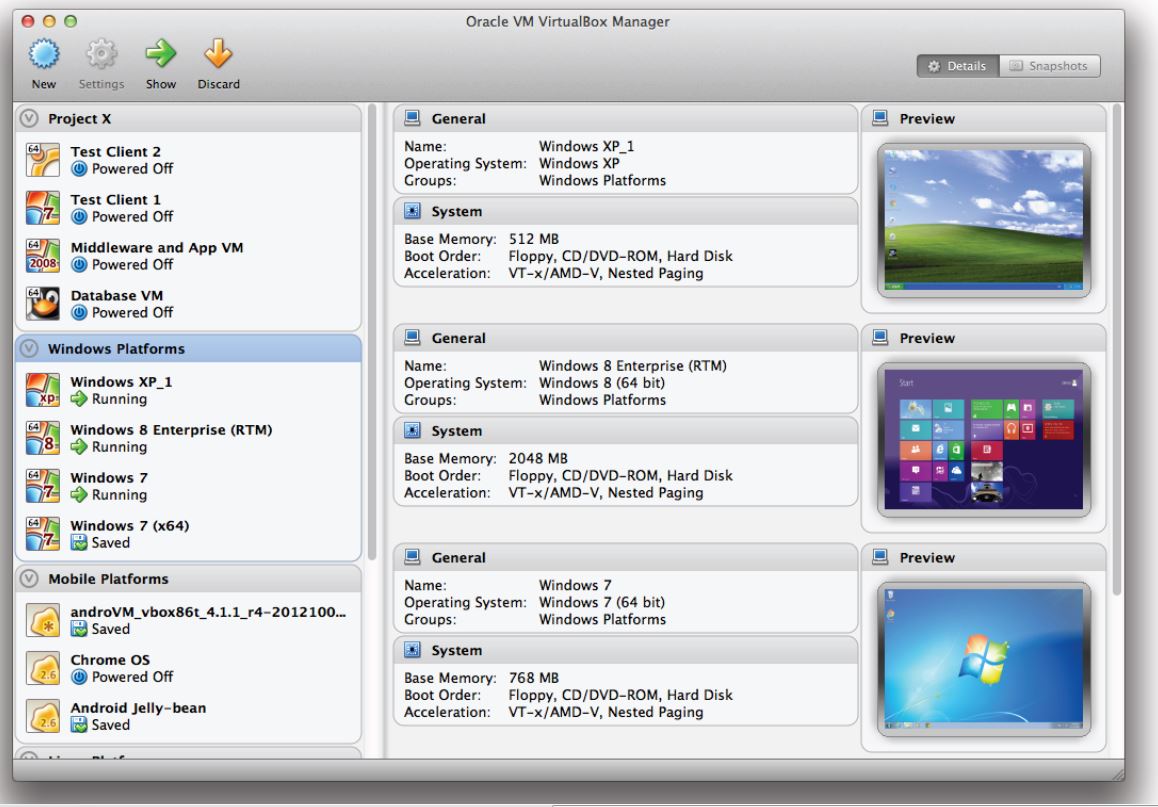Click 'Test Client 2' name text
This screenshot has width=1158, height=807.
tap(115, 151)
